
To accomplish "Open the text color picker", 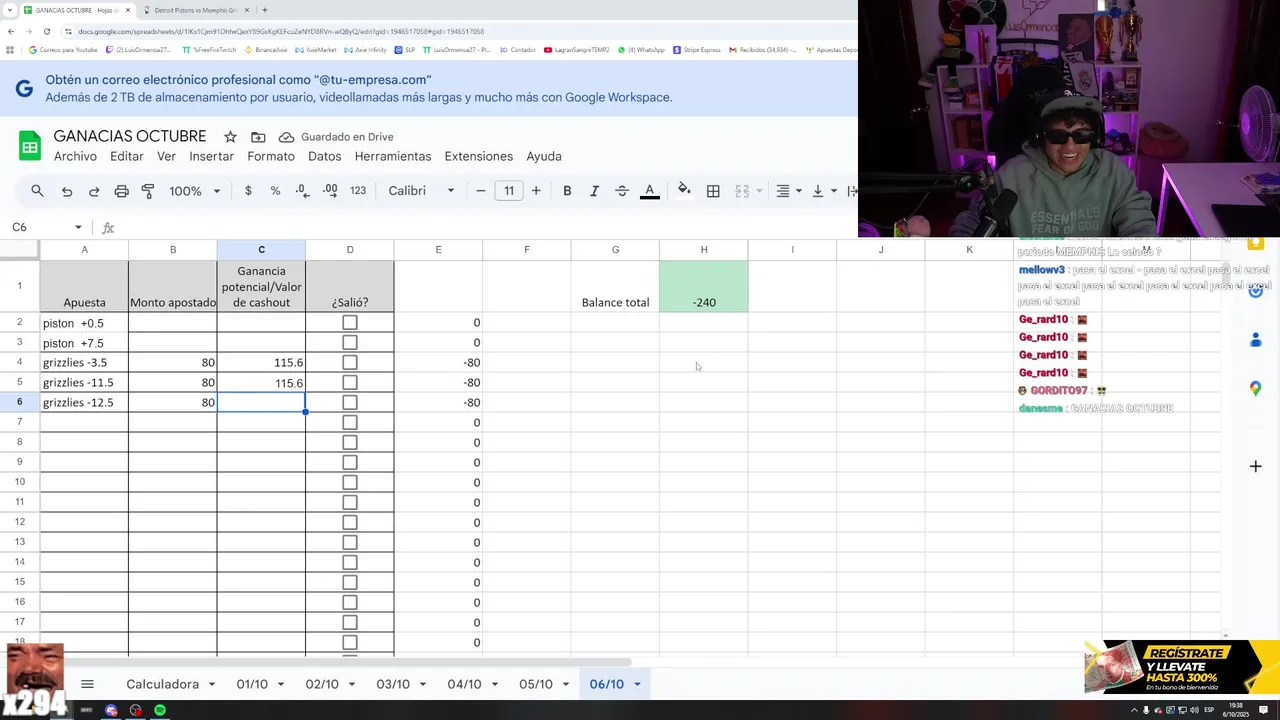I will point(650,191).
